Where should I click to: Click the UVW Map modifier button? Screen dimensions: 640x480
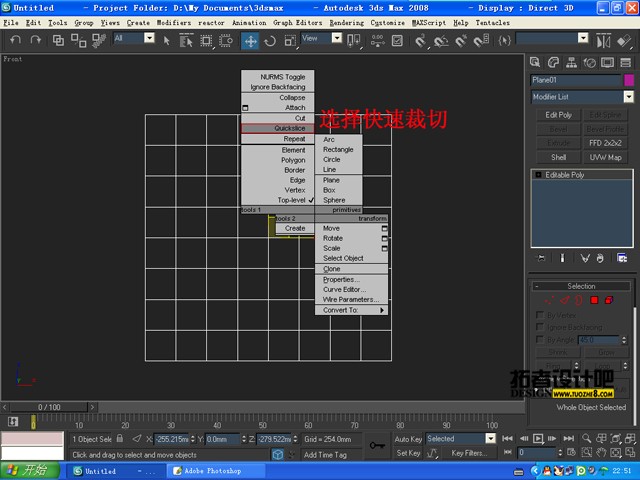[605, 158]
